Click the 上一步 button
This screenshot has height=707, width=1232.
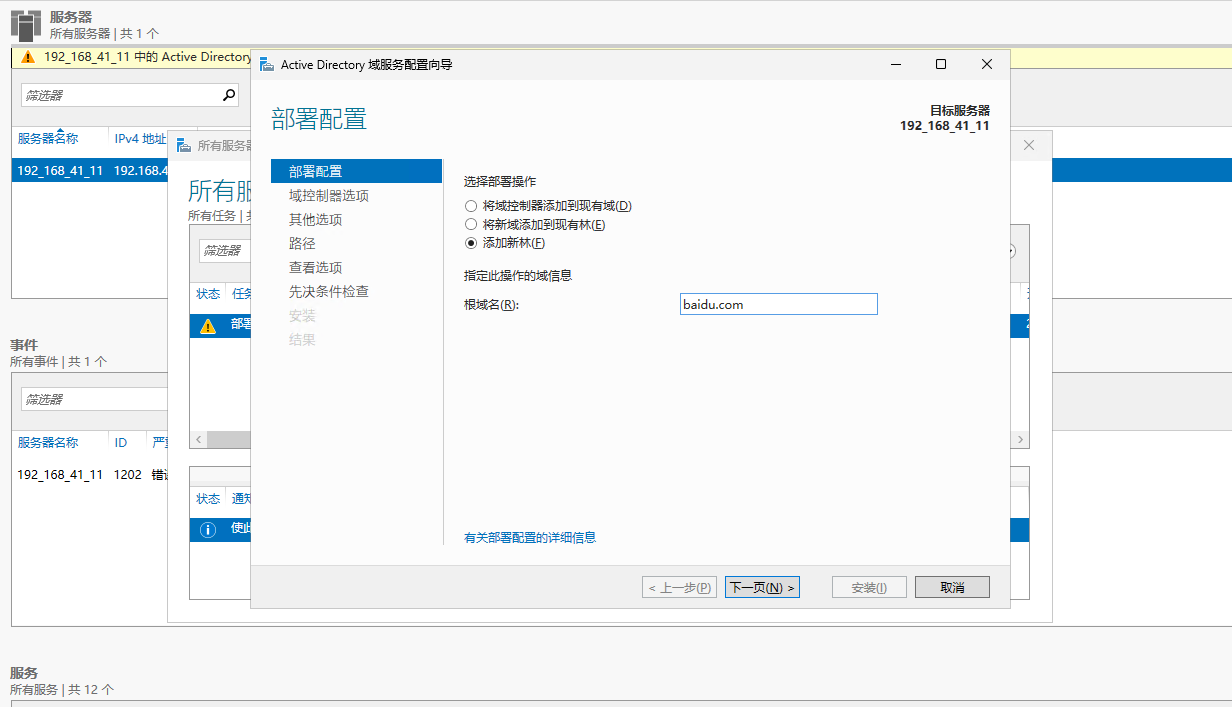click(x=679, y=587)
